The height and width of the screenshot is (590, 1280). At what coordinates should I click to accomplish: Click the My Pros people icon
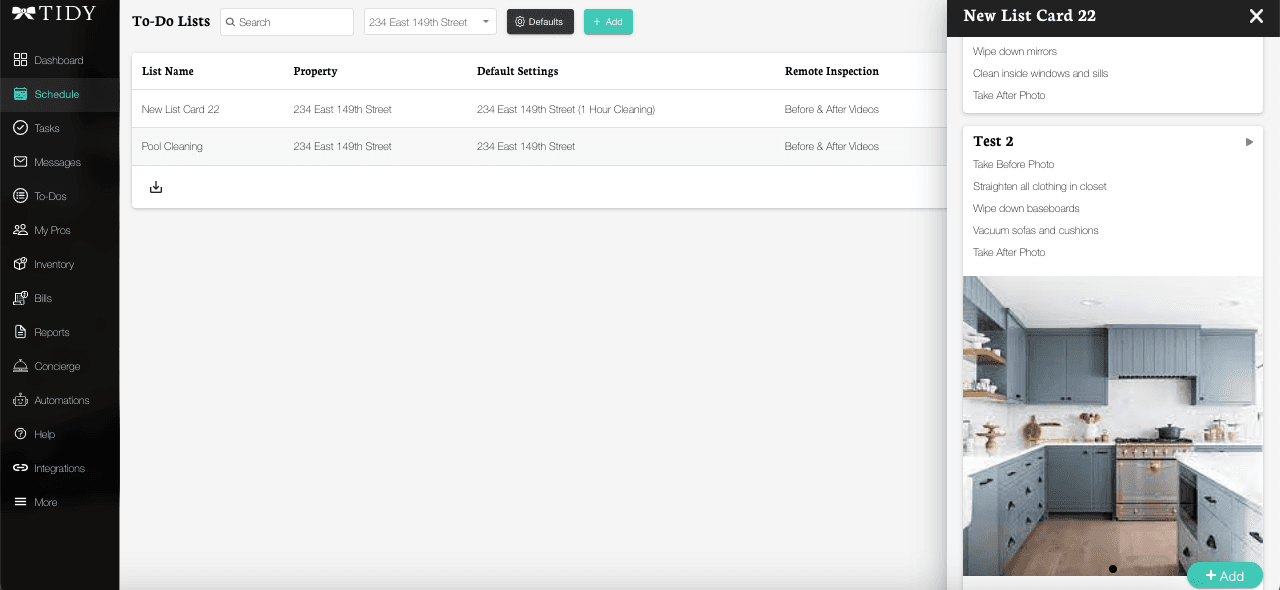click(x=20, y=230)
